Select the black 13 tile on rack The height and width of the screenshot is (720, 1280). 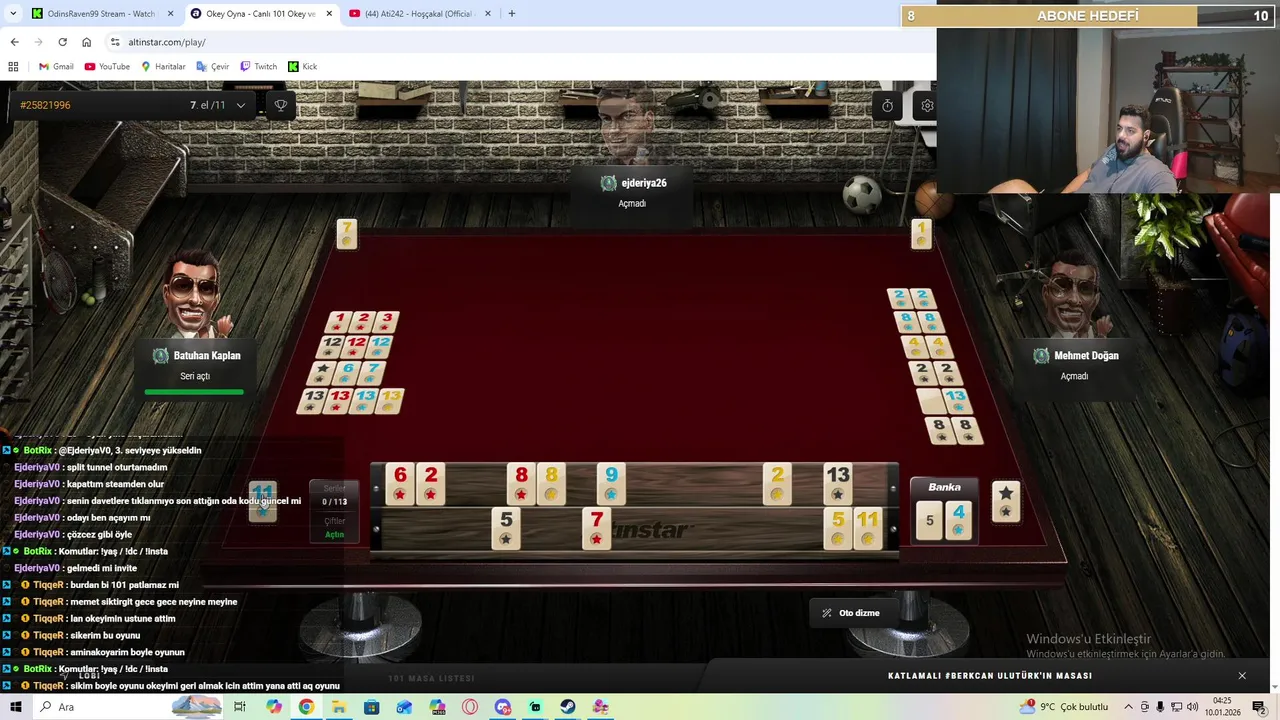pyautogui.click(x=838, y=484)
